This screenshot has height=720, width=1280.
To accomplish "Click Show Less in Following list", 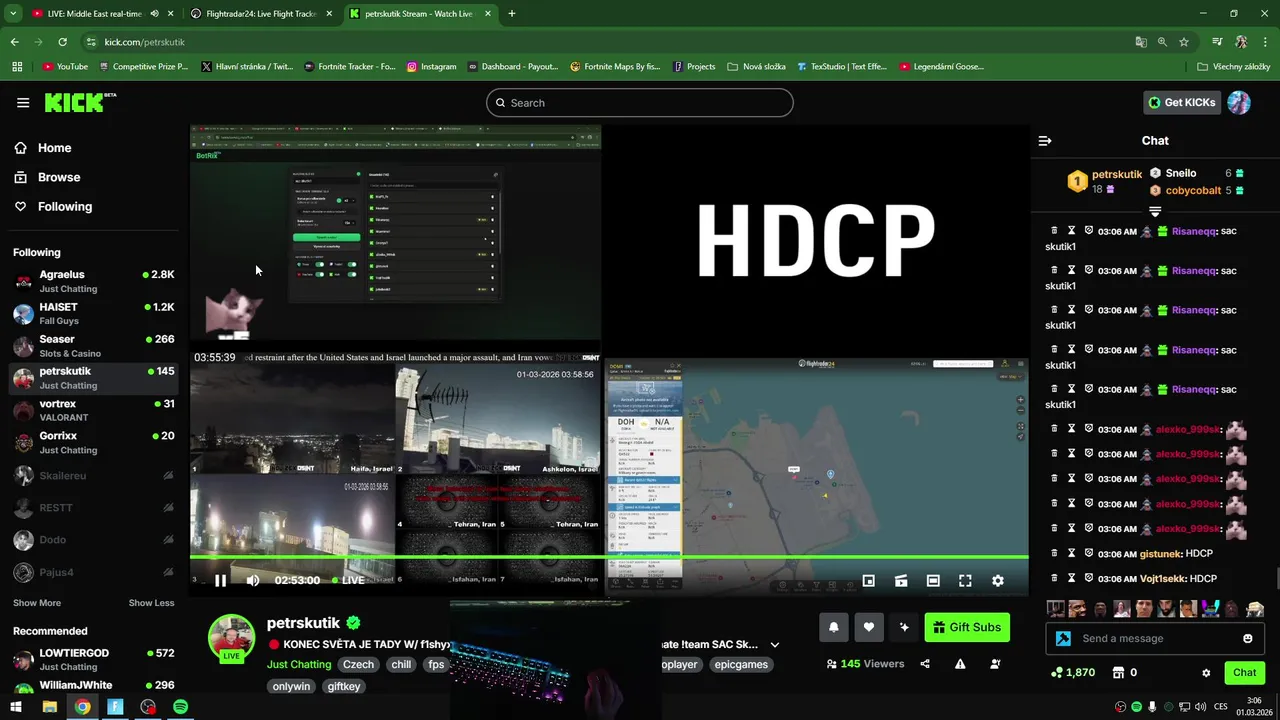I will point(151,603).
